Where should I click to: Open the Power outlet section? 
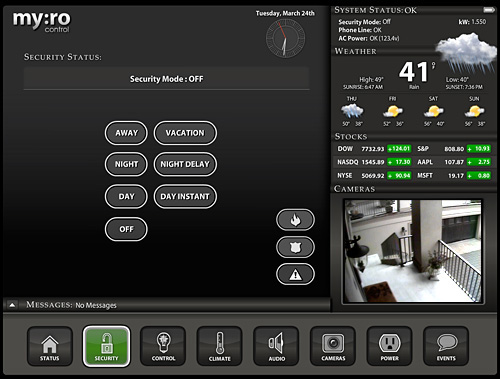pos(389,346)
